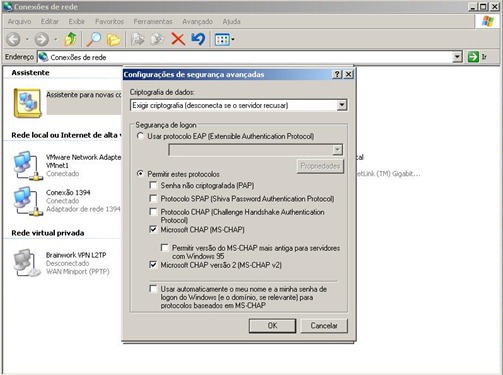Enable Senha não criptografada (PAP) checkbox
Image resolution: width=503 pixels, height=375 pixels.
coord(153,185)
